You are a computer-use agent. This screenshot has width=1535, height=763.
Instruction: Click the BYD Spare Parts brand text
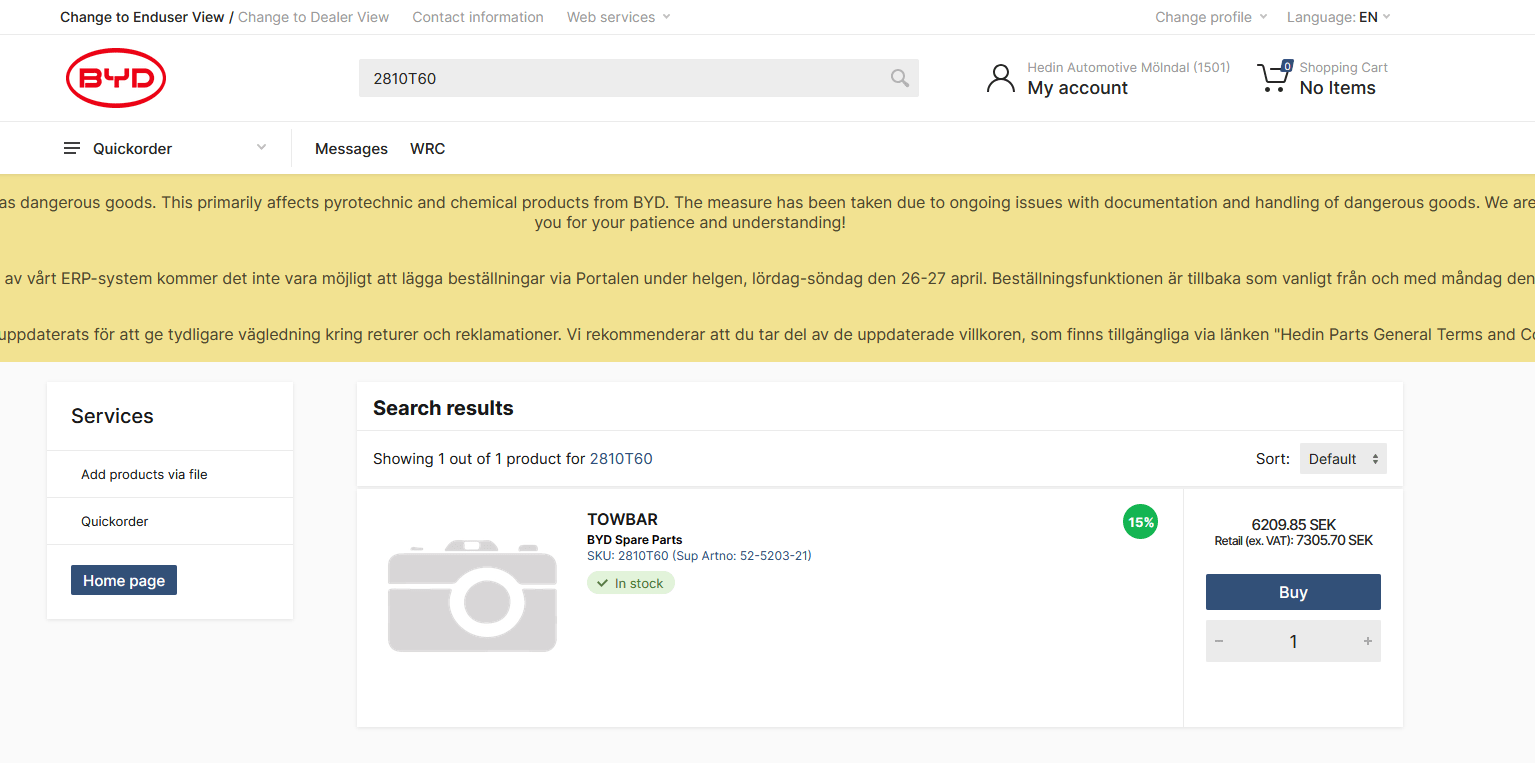[634, 540]
